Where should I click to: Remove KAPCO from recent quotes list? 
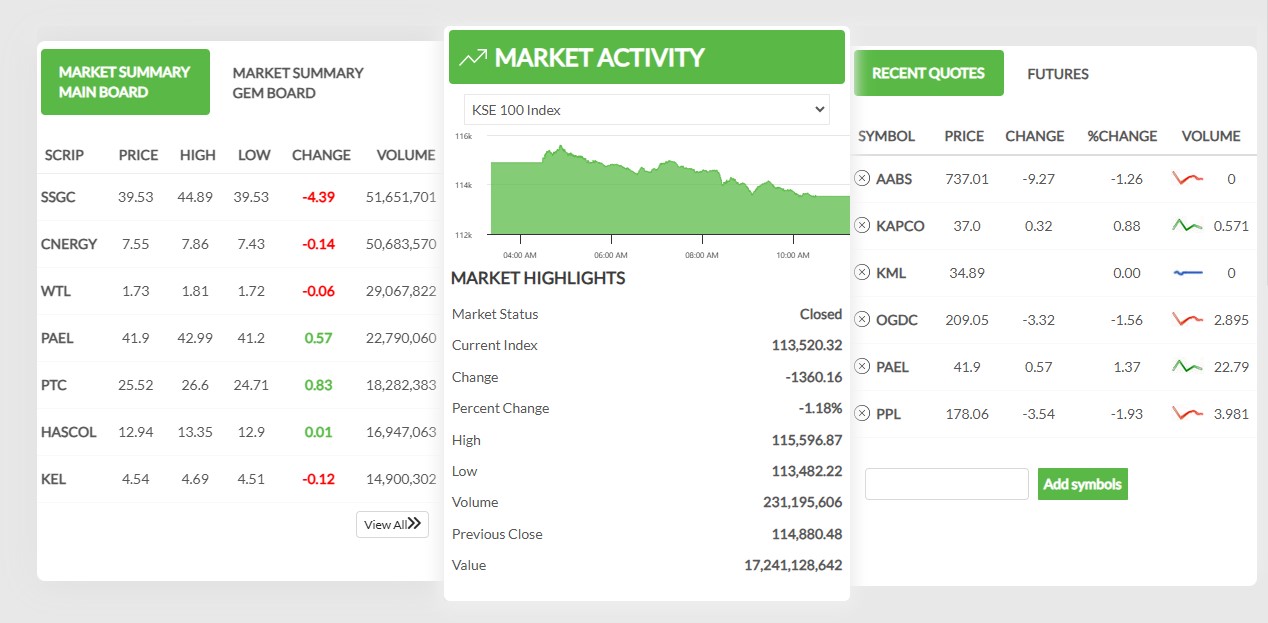click(862, 225)
